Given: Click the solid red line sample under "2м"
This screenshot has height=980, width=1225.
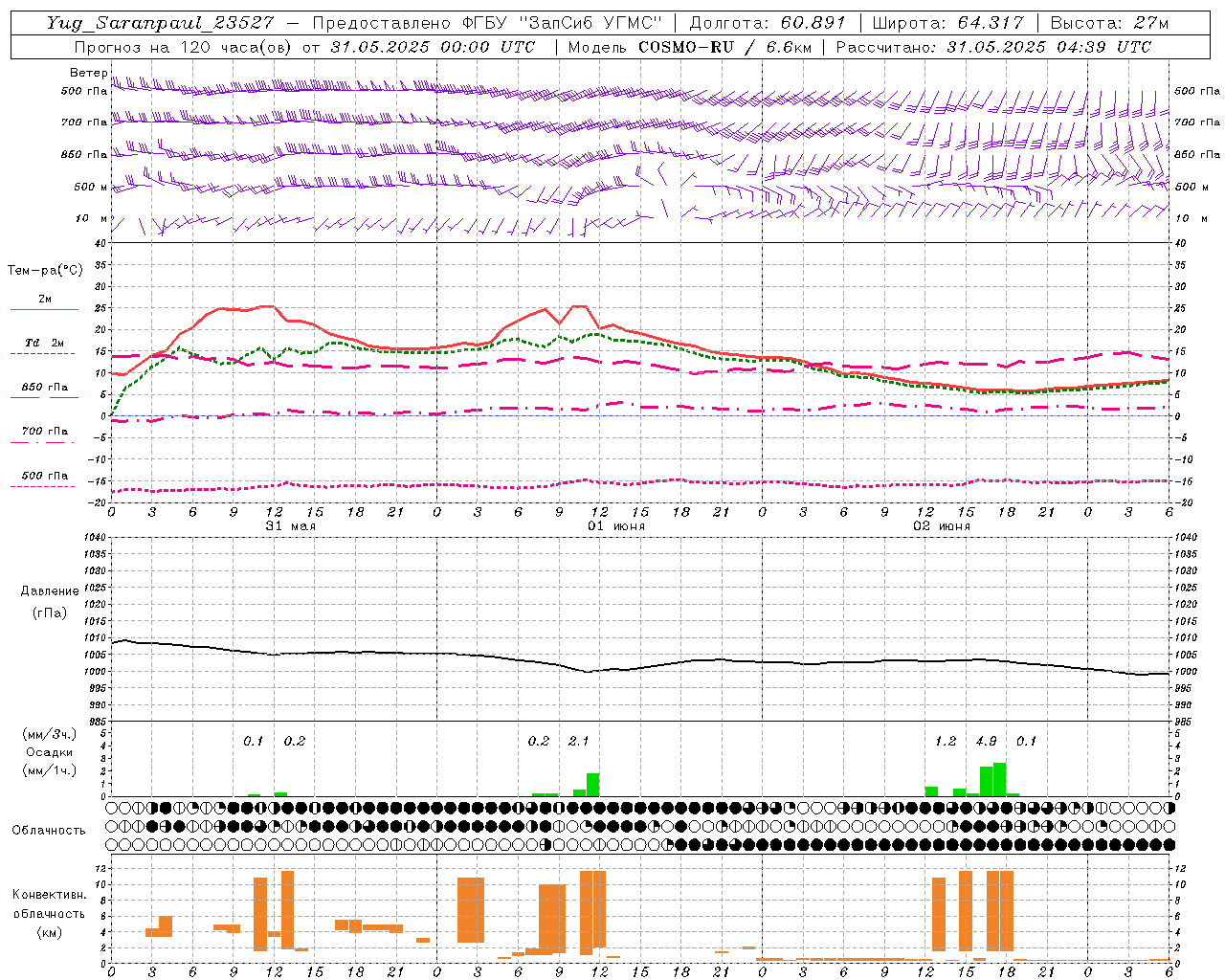Looking at the screenshot, I should pyautogui.click(x=44, y=310).
